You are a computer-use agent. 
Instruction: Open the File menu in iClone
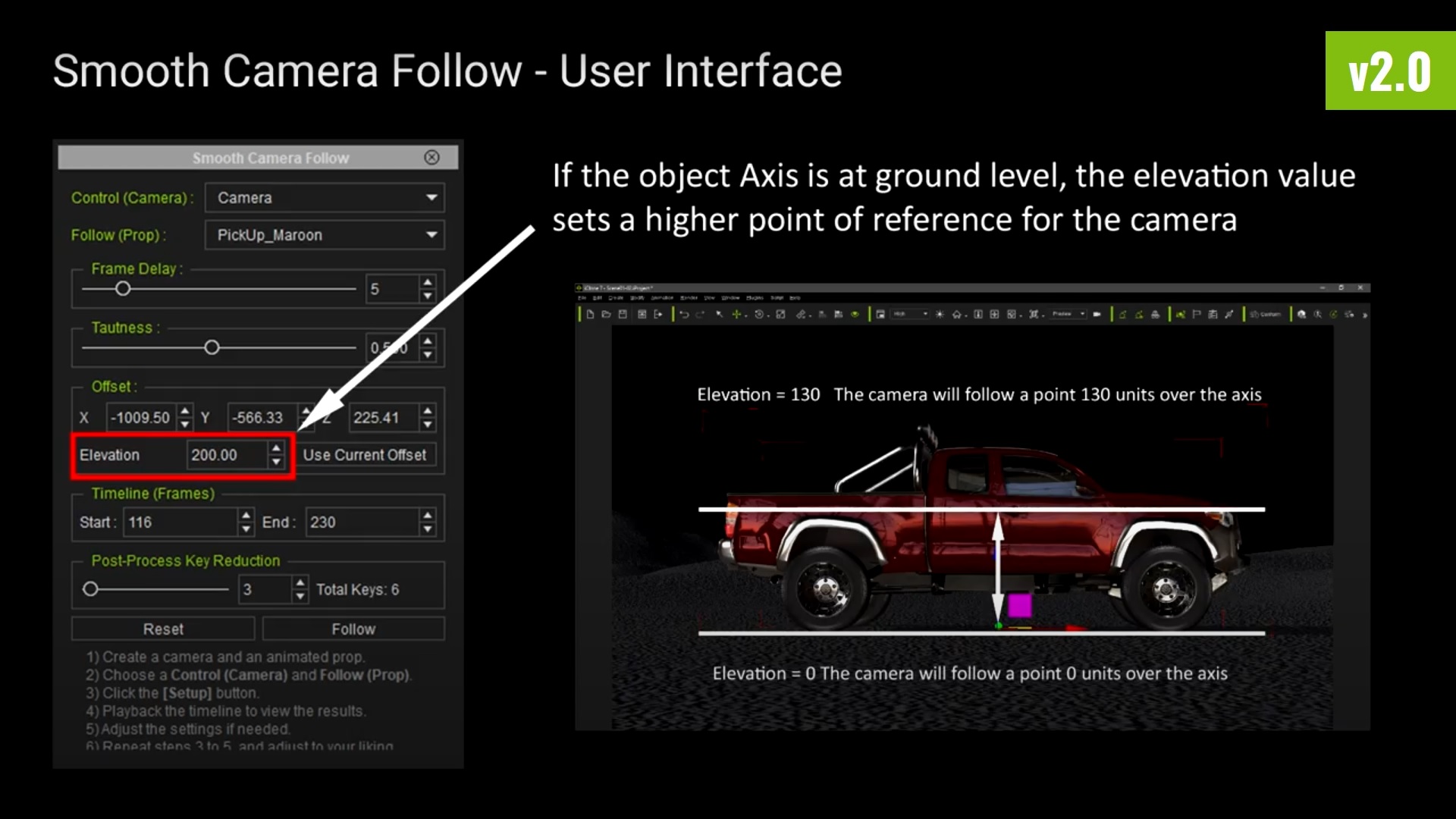582,298
